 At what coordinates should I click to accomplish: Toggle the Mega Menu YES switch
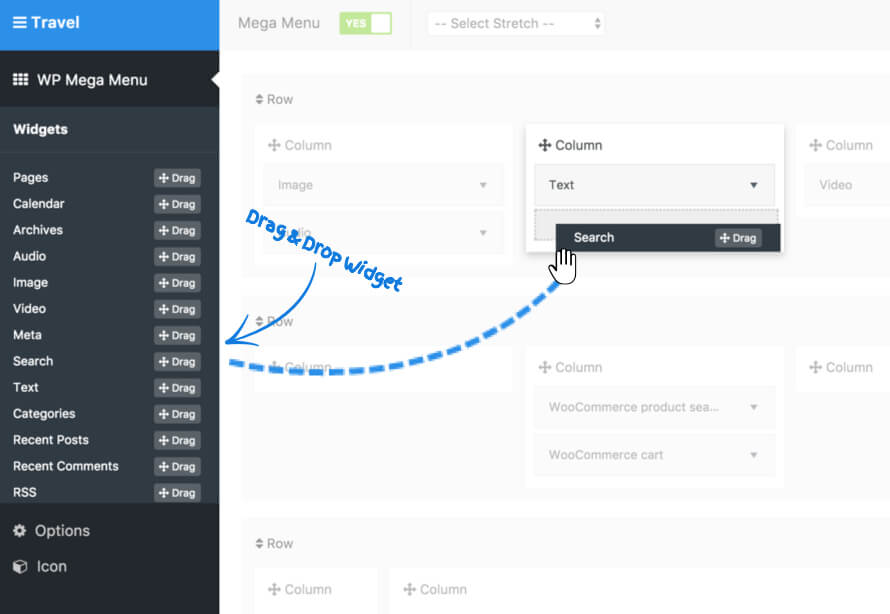(365, 22)
